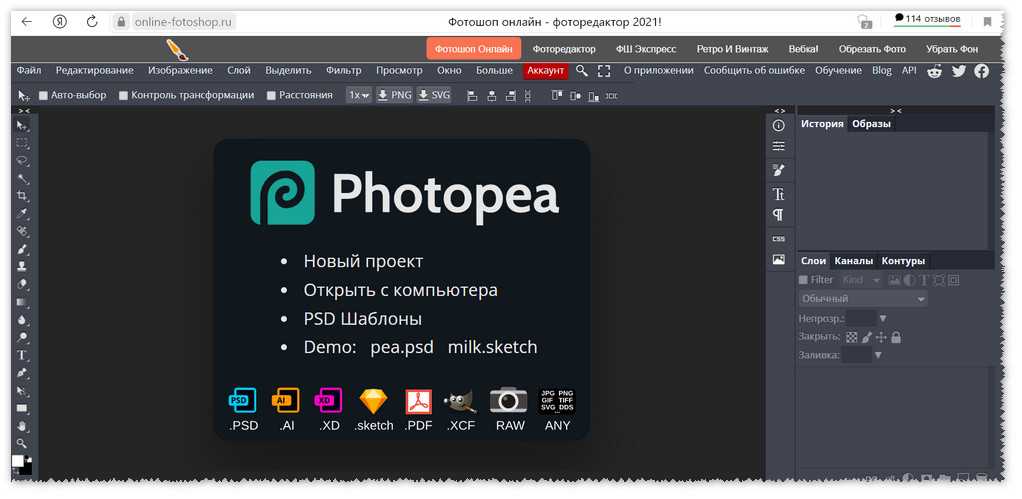The height and width of the screenshot is (499, 1022).
Task: Expand the Обычный blend mode dropdown
Action: click(863, 299)
